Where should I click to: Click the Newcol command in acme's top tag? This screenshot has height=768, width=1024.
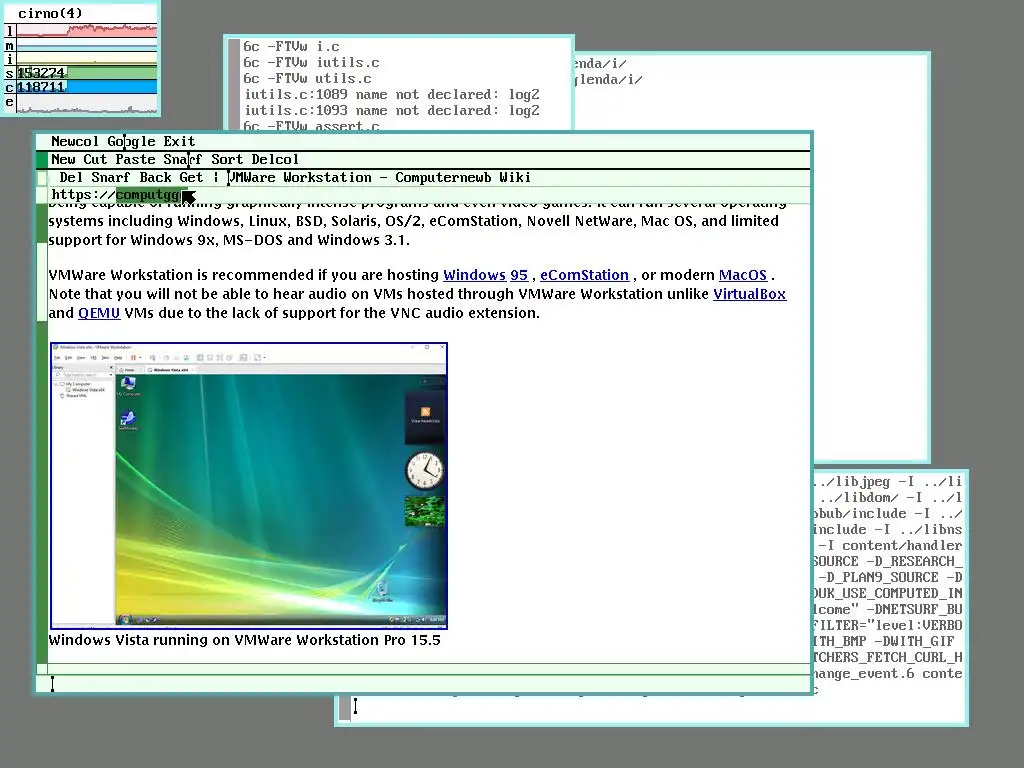click(75, 141)
